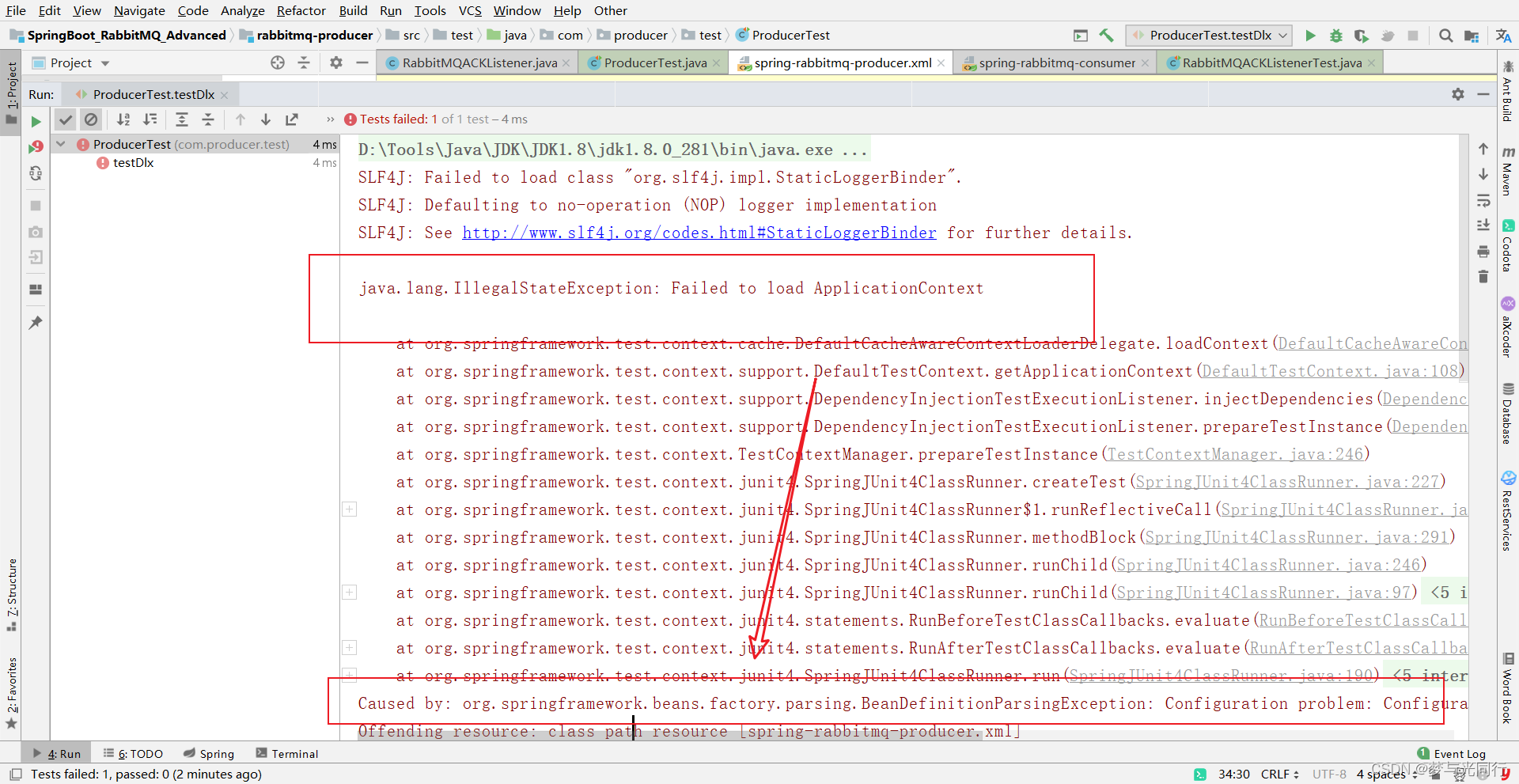The width and height of the screenshot is (1519, 784).
Task: Go to previous failed test
Action: coord(241,119)
